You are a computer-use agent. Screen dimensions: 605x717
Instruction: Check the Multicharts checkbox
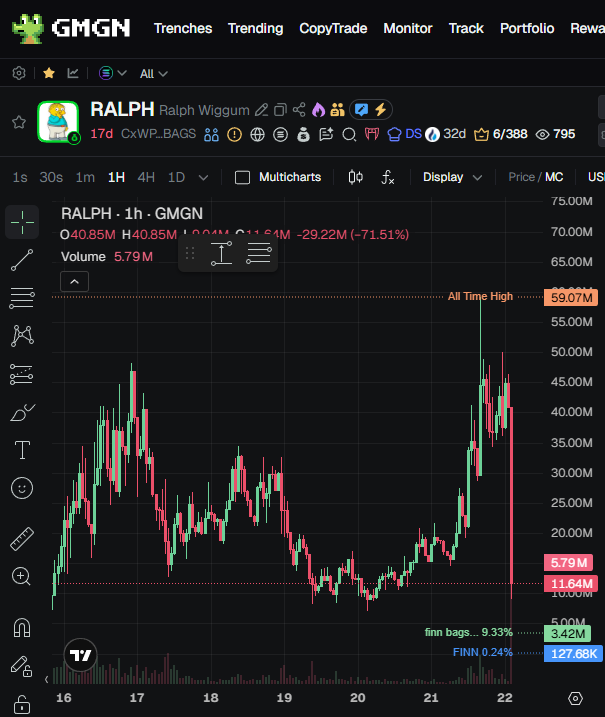coord(242,177)
